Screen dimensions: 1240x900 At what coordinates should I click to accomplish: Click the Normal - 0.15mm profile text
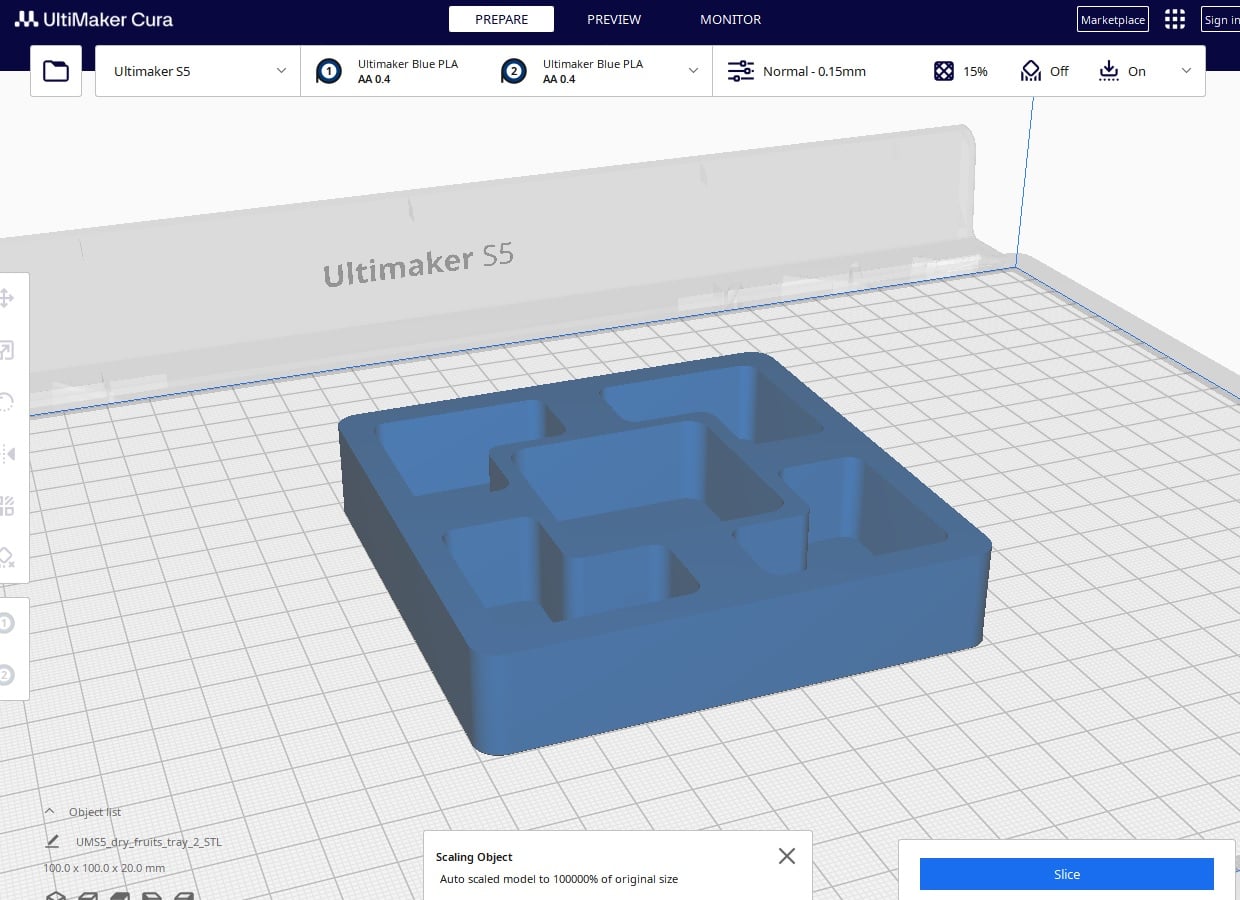tap(814, 71)
